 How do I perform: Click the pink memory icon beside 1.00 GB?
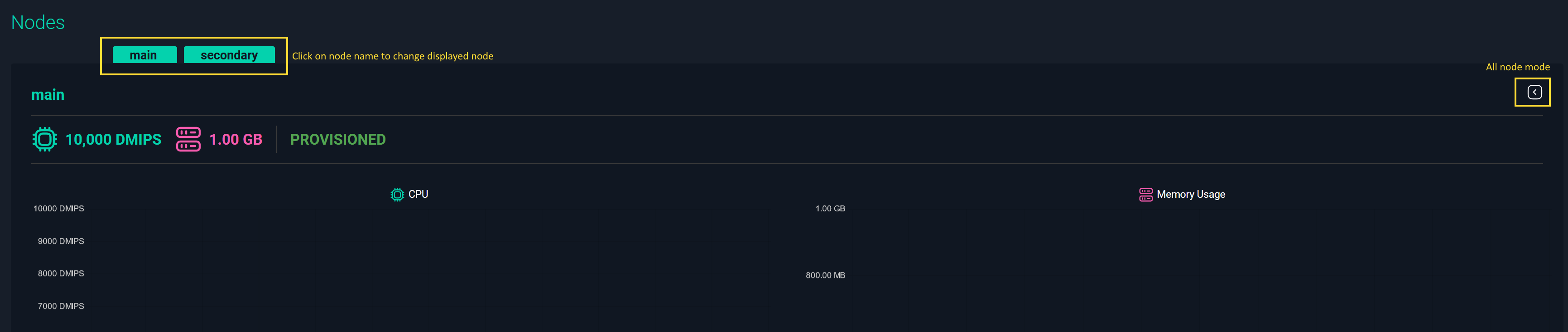tap(188, 139)
